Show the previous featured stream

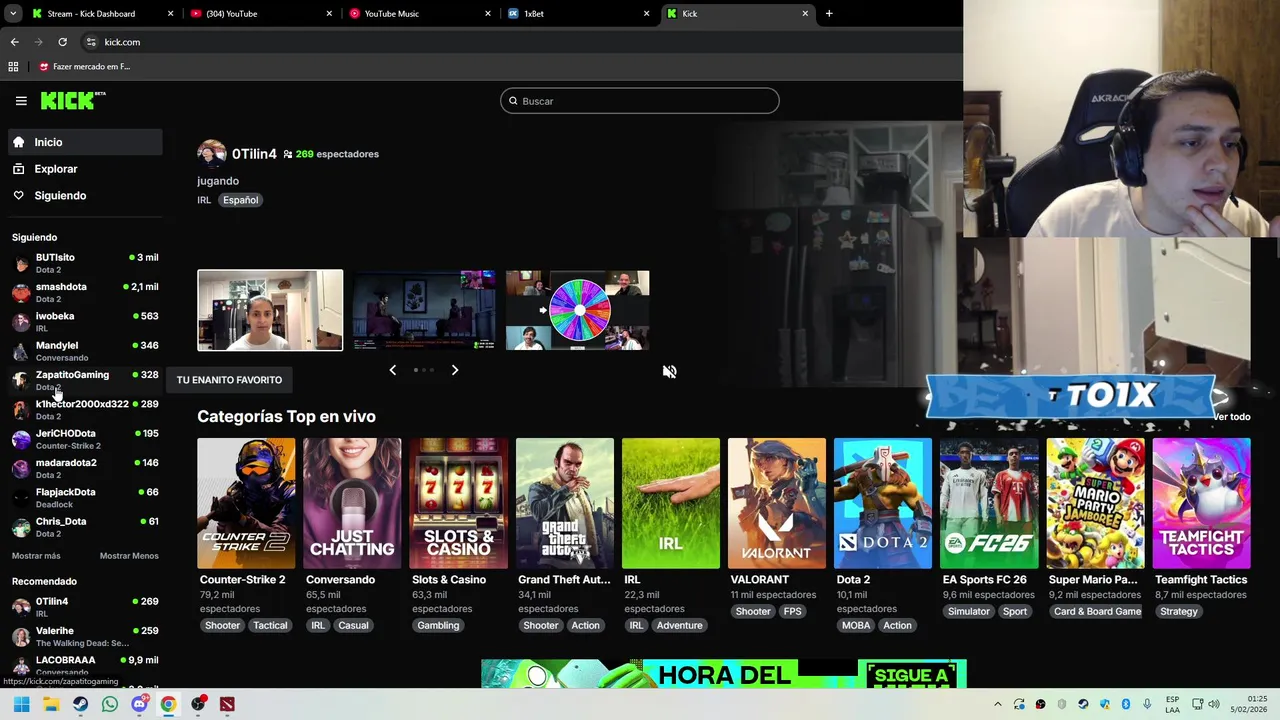click(x=392, y=370)
